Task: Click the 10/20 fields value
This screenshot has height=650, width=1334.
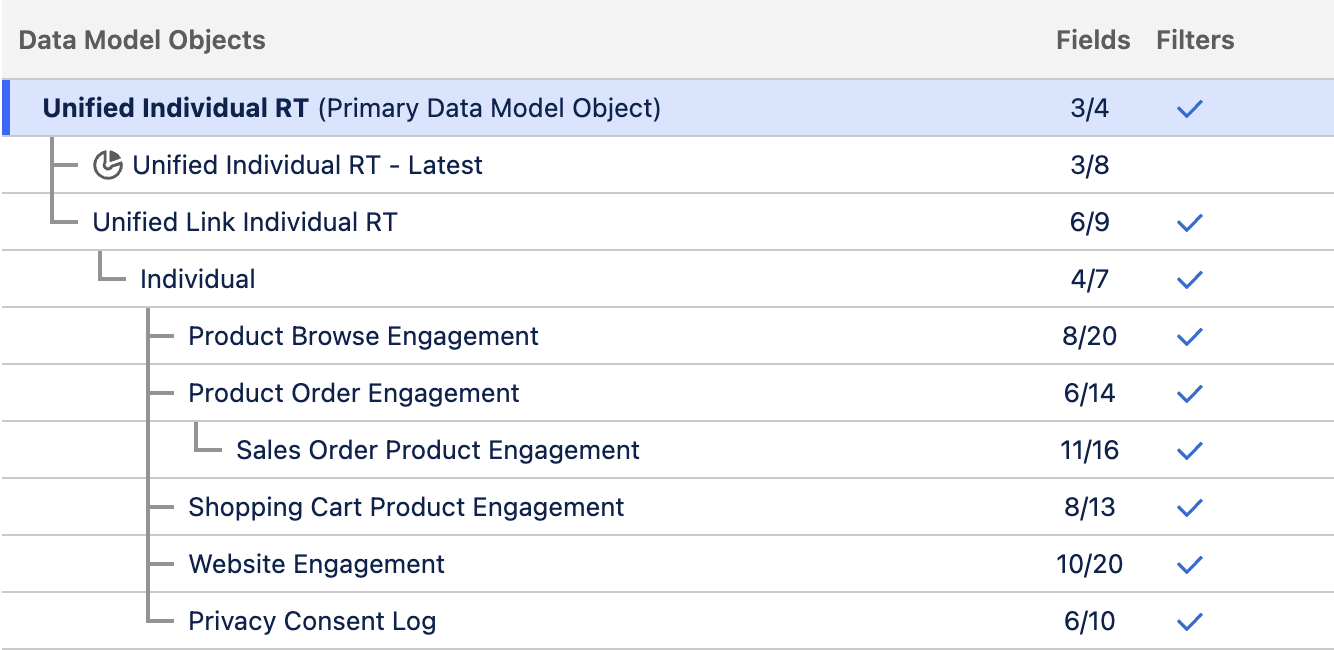Action: 1090,564
